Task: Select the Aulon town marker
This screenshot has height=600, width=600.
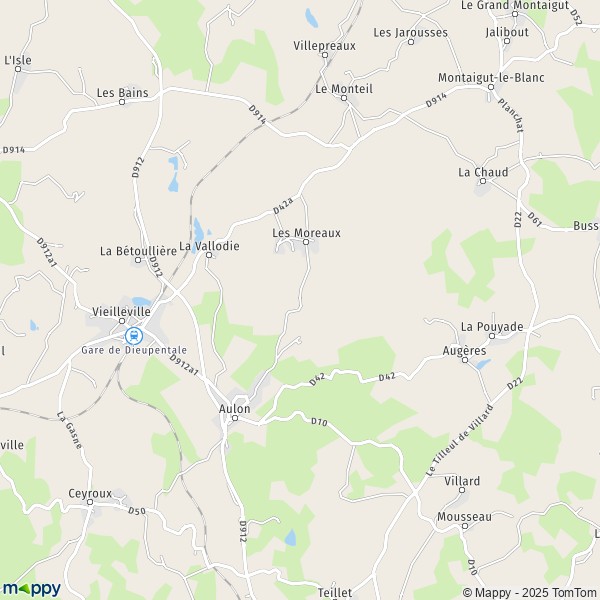Action: [235, 418]
